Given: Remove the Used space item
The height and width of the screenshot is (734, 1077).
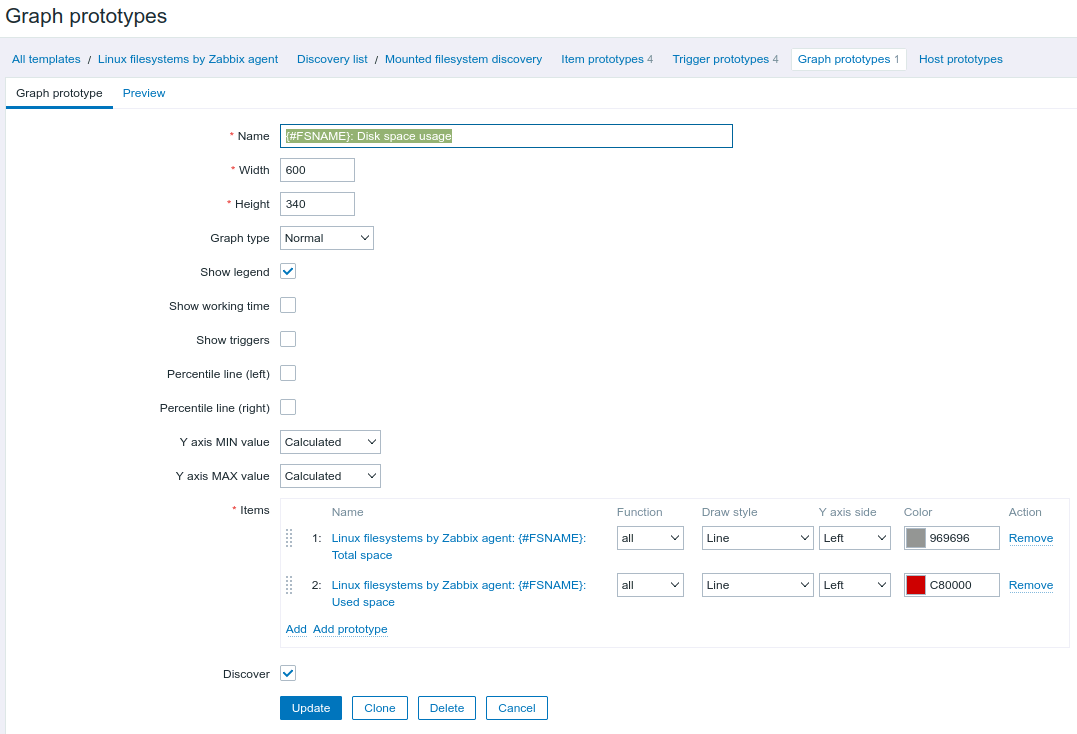Looking at the screenshot, I should (x=1030, y=585).
